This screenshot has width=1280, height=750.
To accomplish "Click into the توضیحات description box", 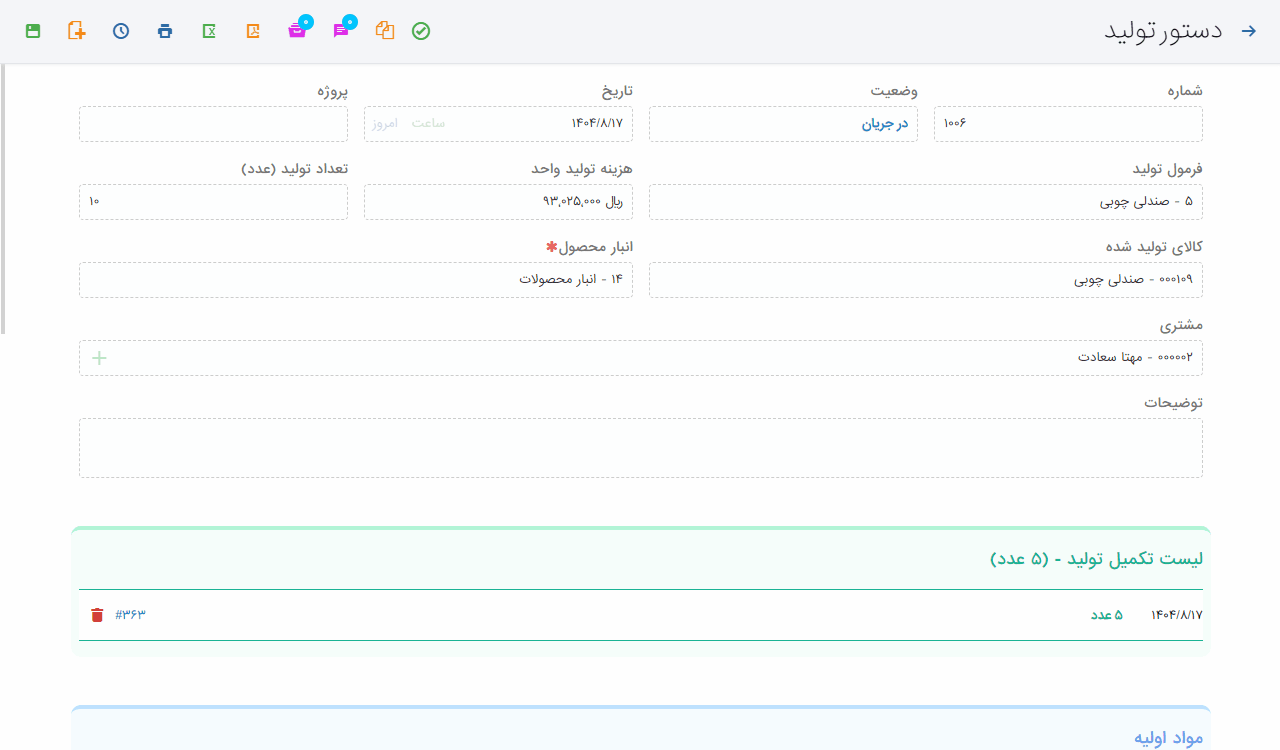I will (x=640, y=448).
